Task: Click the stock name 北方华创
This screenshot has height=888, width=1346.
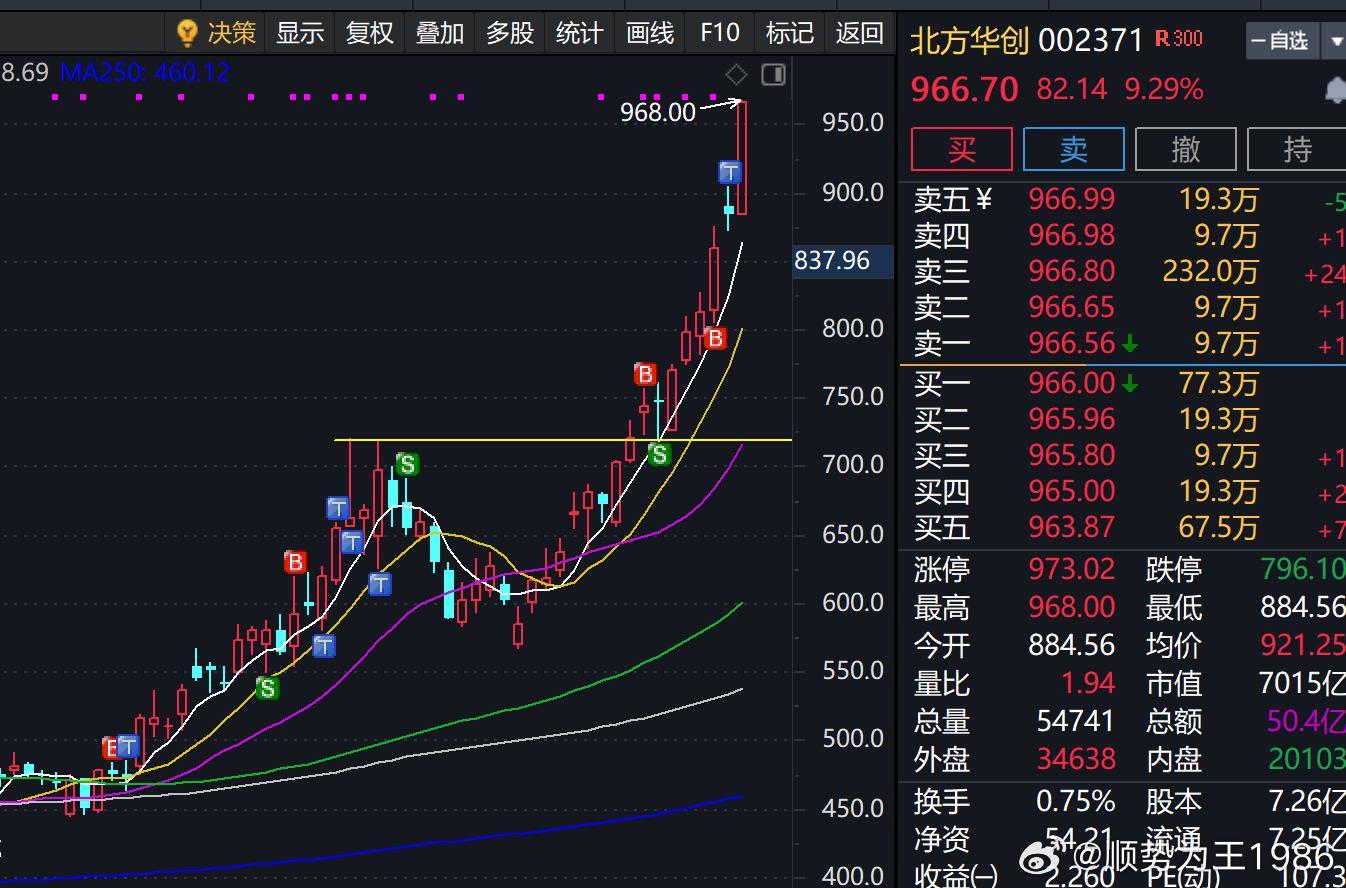Action: [x=969, y=40]
